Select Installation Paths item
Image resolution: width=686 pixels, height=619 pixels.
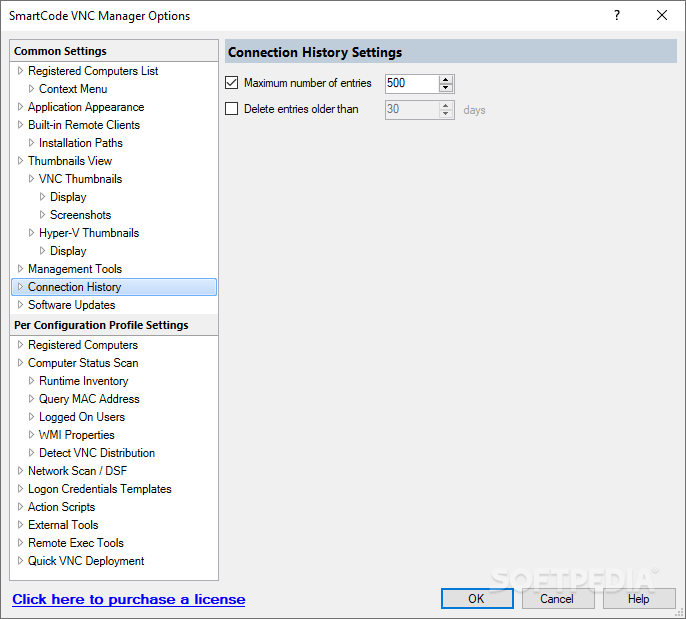point(80,143)
